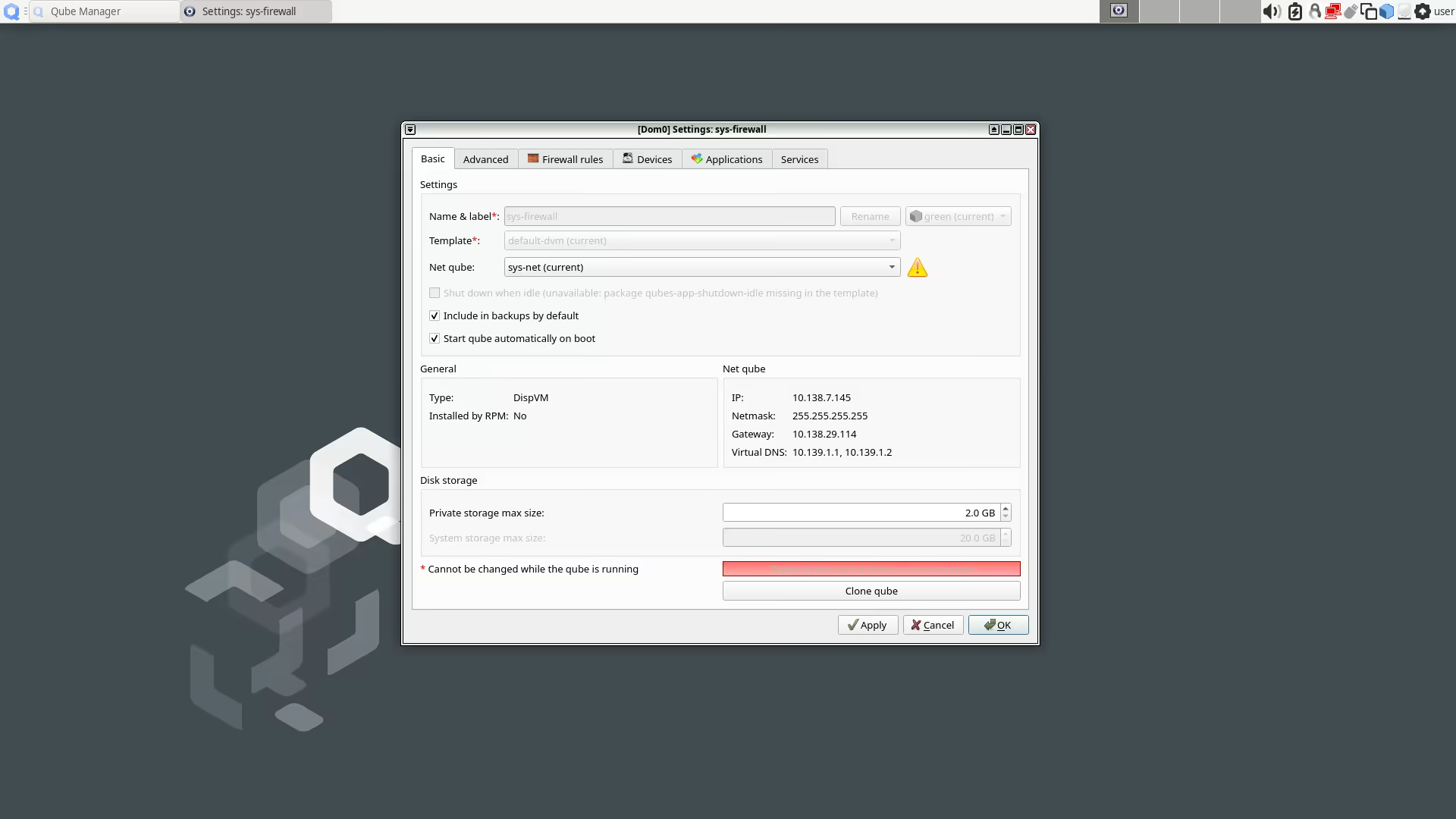Open the battery power manager icon

tap(1295, 11)
